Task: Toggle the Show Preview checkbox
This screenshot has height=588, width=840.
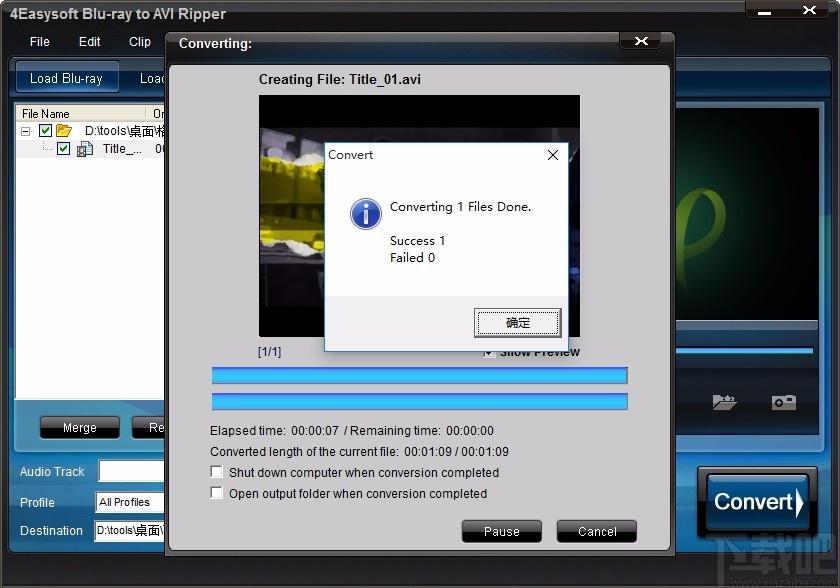Action: click(488, 353)
